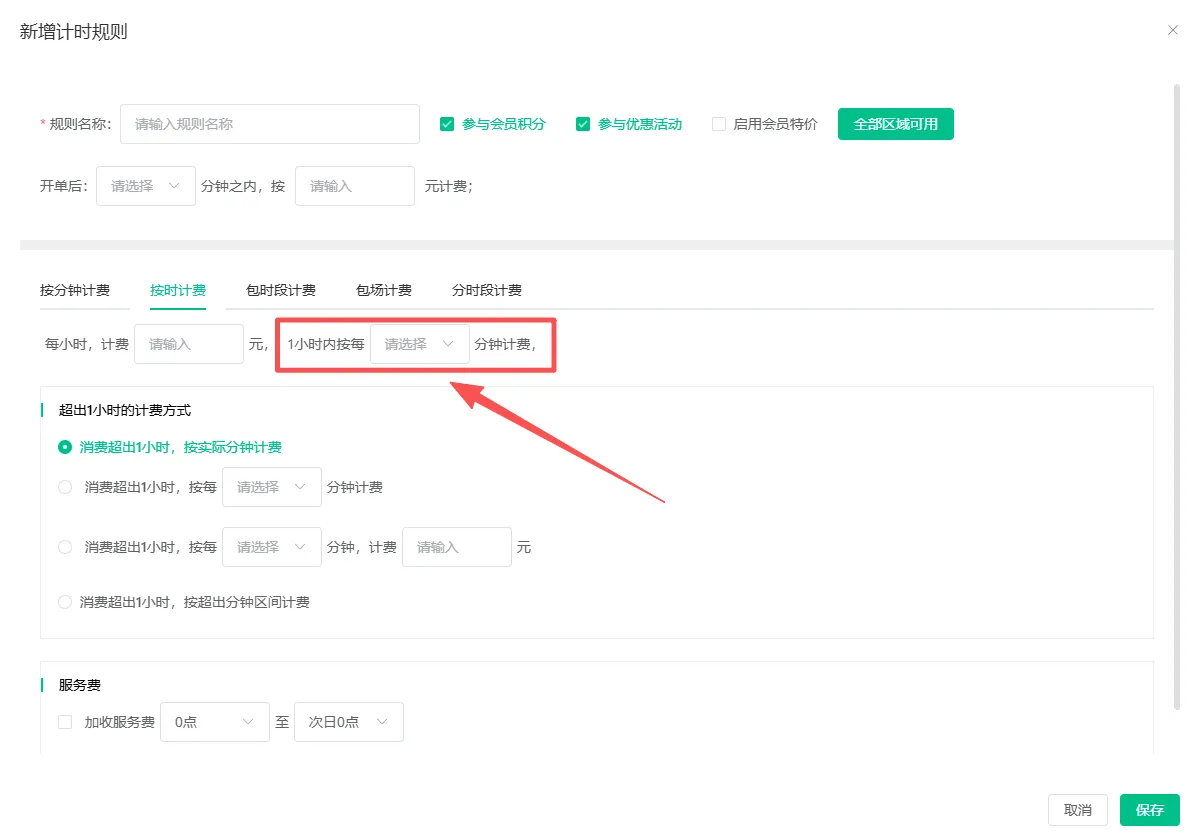Choose the 按超出分钟区间计费 radio option
The height and width of the screenshot is (840, 1195).
point(65,603)
